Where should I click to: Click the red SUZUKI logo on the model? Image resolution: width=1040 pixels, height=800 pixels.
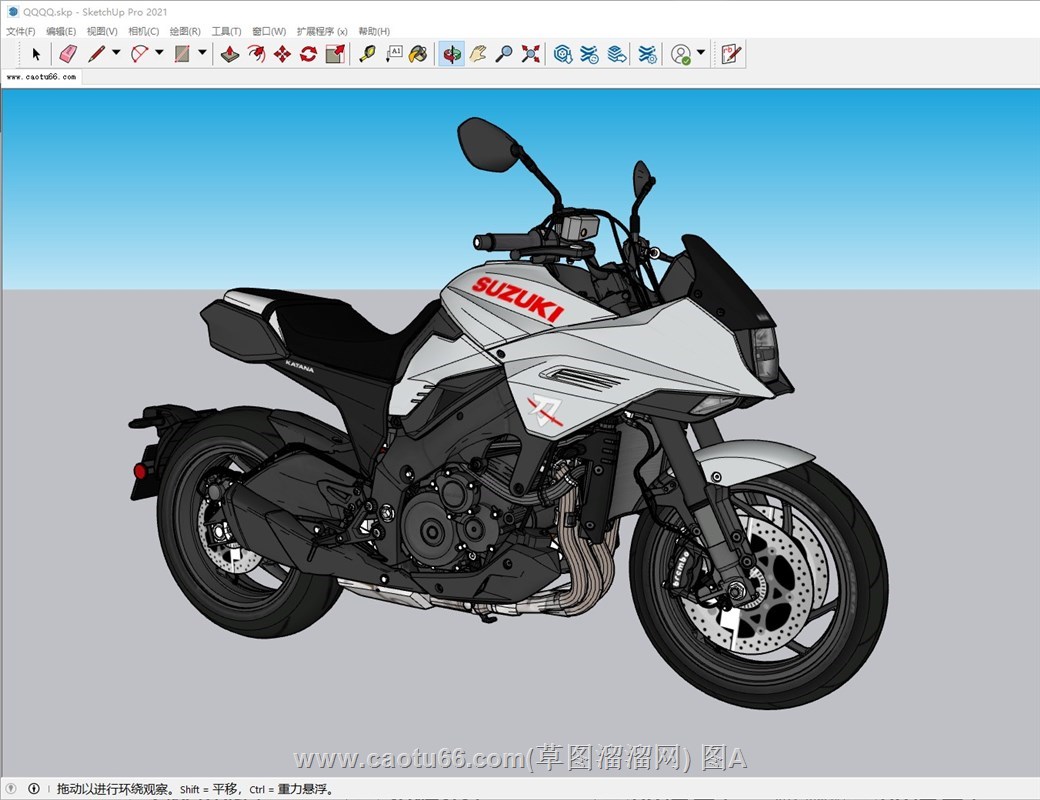click(x=518, y=298)
